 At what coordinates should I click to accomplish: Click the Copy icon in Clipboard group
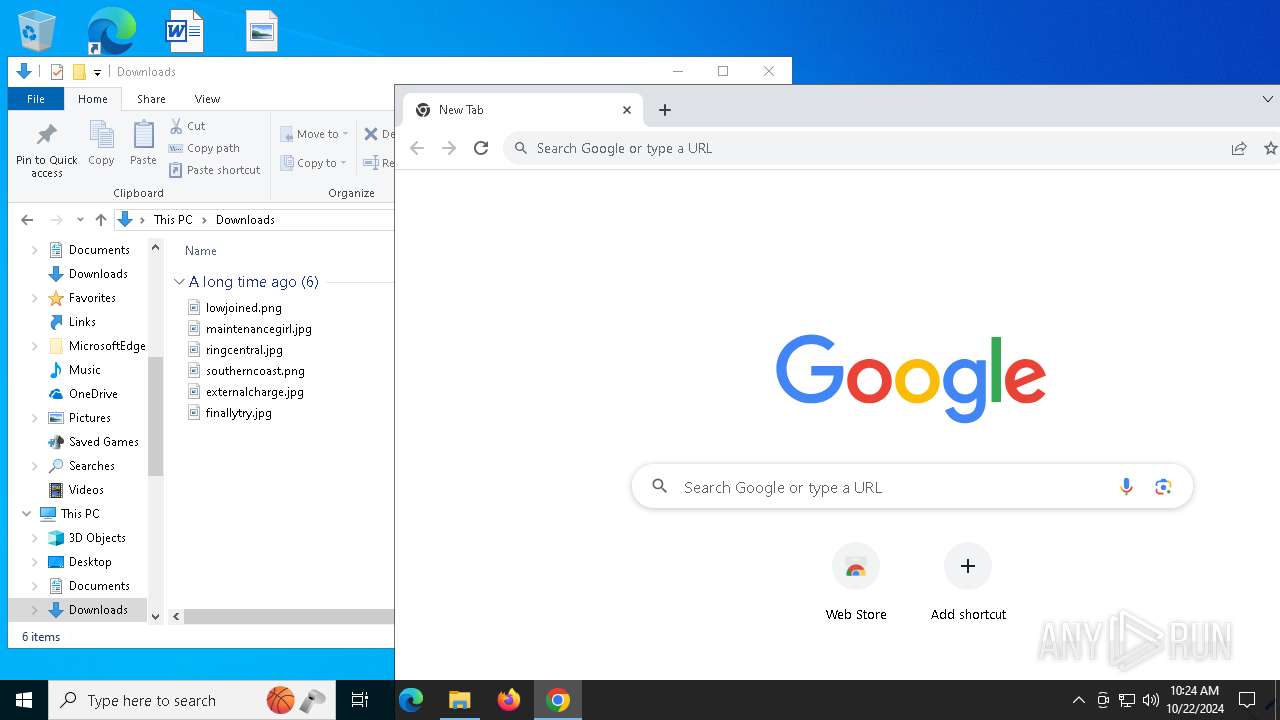(101, 143)
